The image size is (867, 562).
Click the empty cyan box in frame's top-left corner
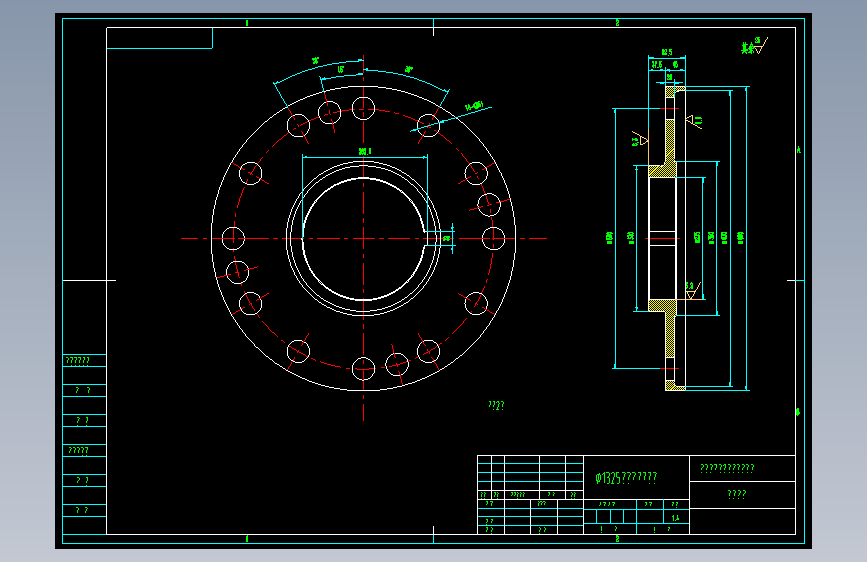[159, 38]
